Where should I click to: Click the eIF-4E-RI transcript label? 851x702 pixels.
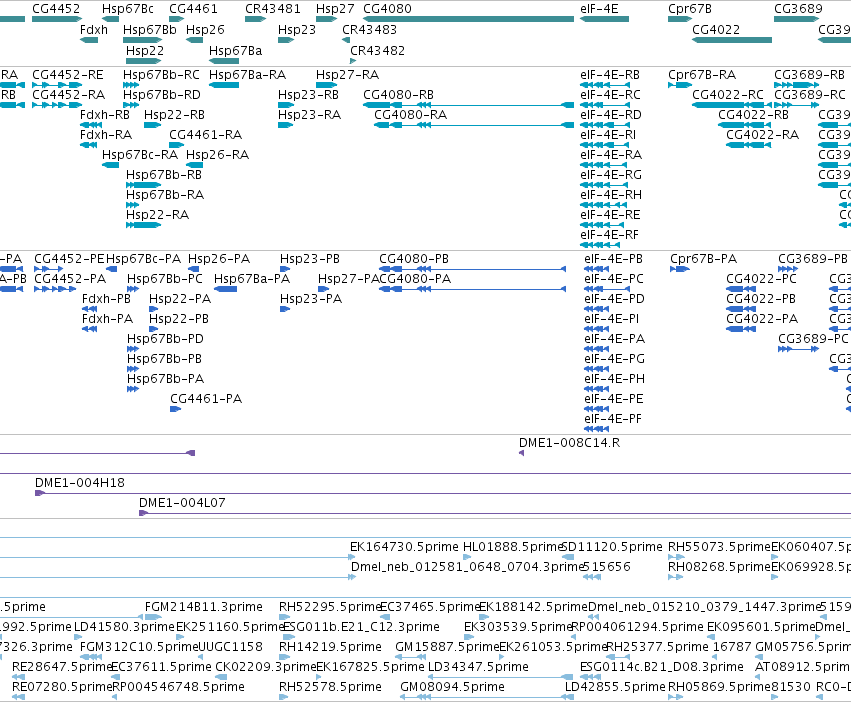[608, 135]
